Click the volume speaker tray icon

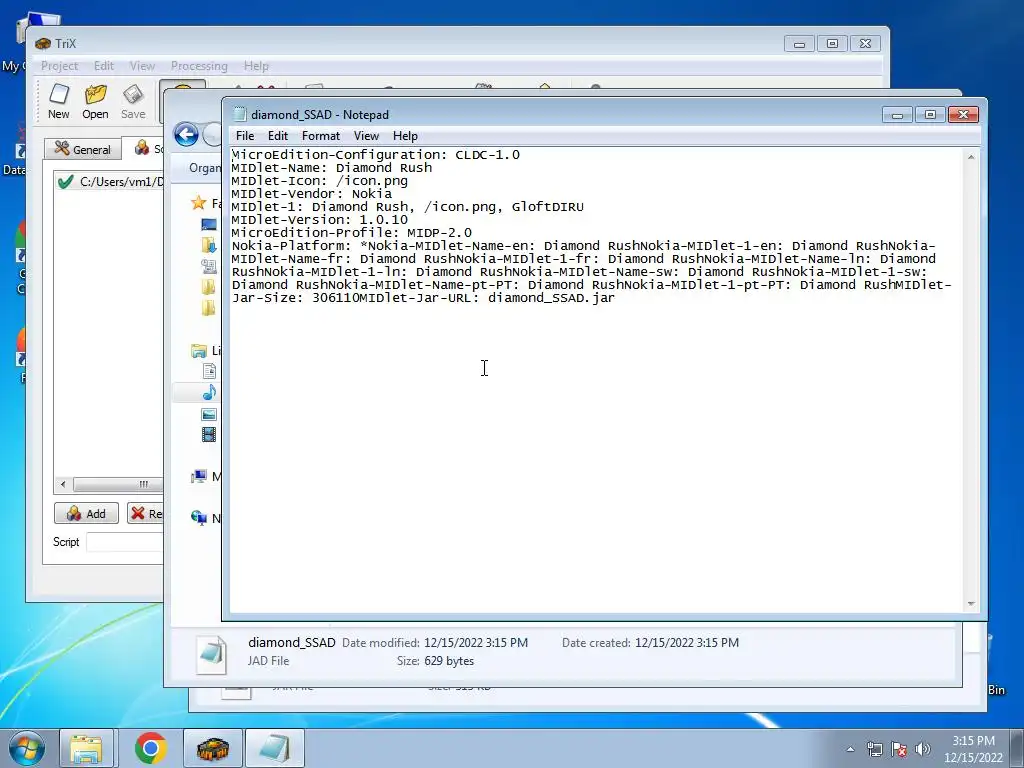tap(923, 749)
